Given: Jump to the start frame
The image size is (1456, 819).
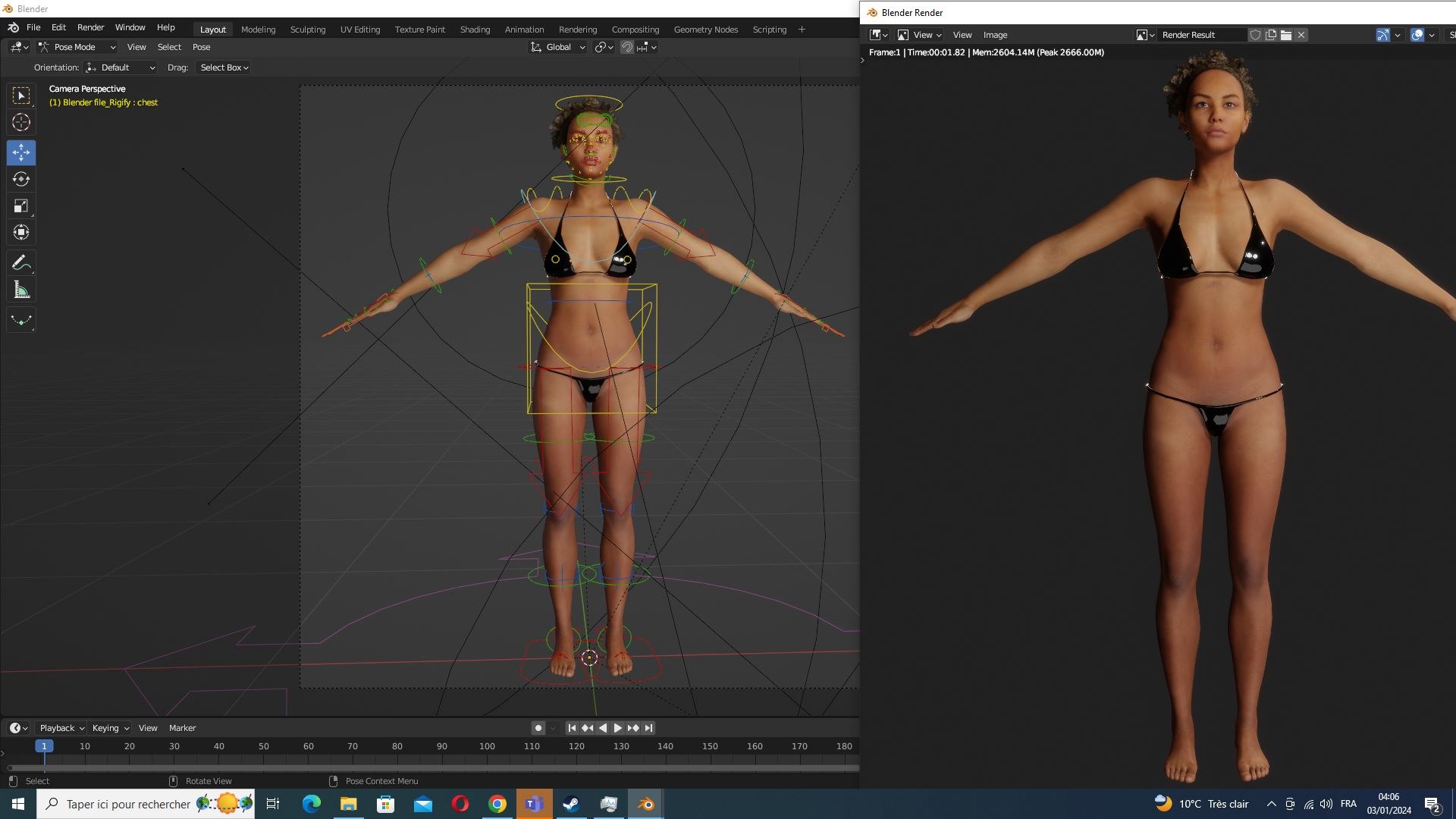Looking at the screenshot, I should click(572, 728).
